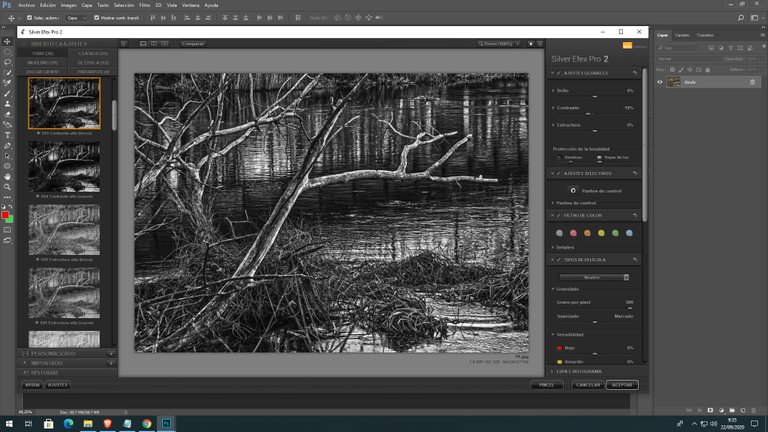The height and width of the screenshot is (432, 768).
Task: Click the fx layer style icon
Action: [x=700, y=410]
